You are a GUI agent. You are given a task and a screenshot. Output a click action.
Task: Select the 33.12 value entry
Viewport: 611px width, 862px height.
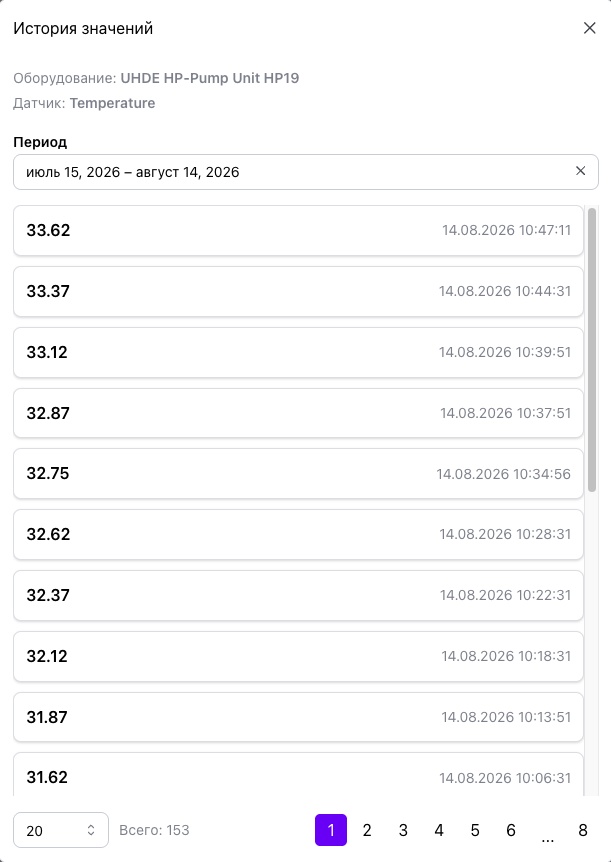(298, 352)
